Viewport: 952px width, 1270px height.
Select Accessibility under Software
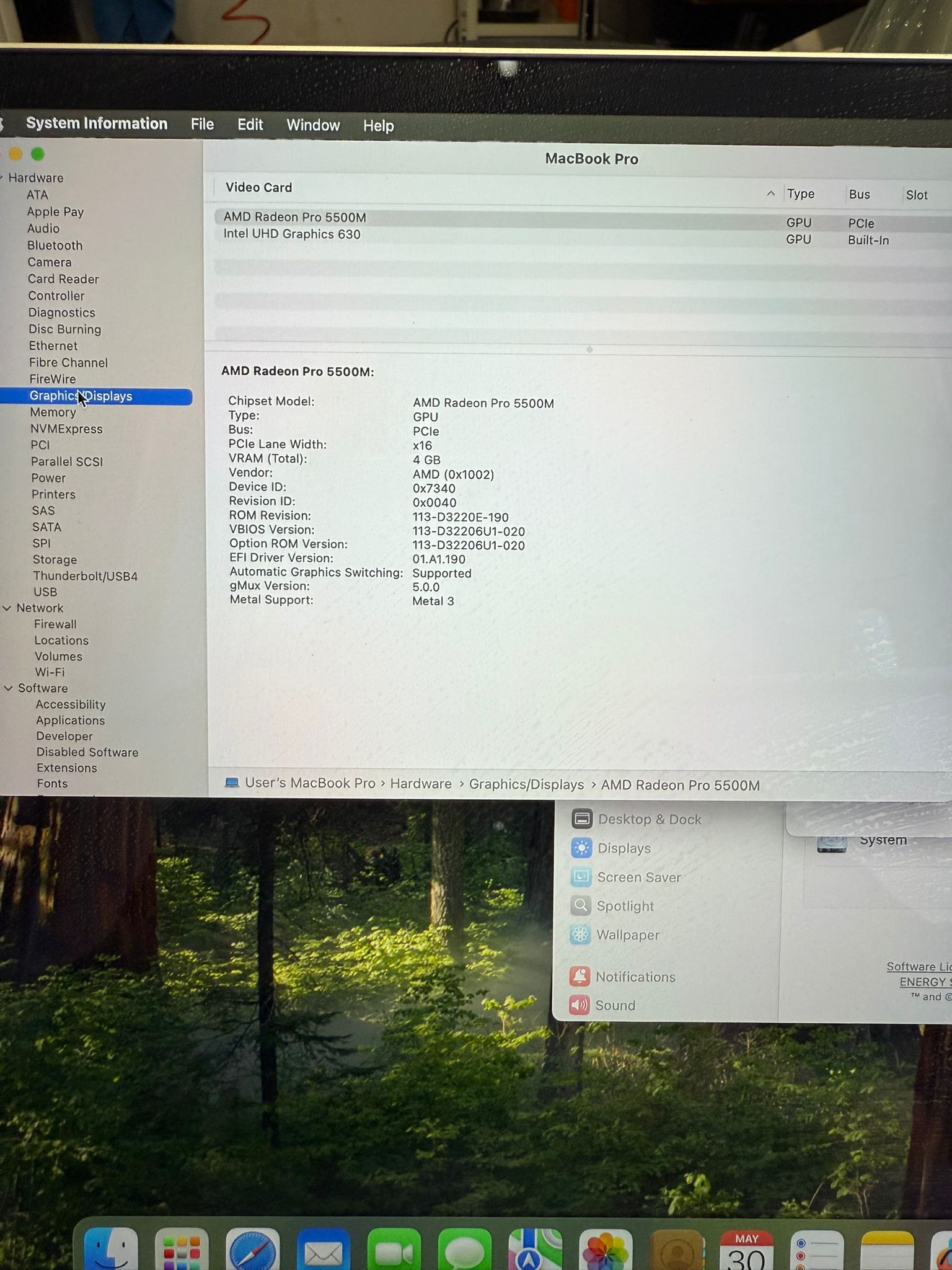coord(71,704)
